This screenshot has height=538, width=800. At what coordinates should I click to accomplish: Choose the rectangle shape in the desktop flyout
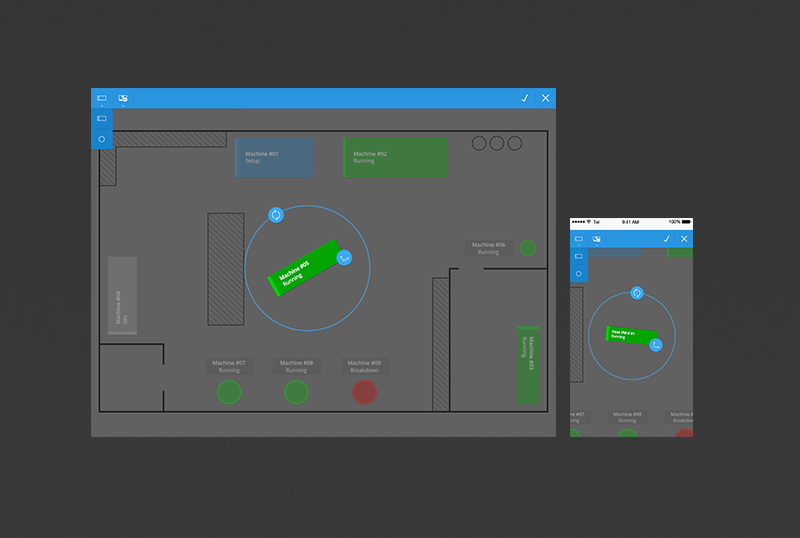(102, 118)
